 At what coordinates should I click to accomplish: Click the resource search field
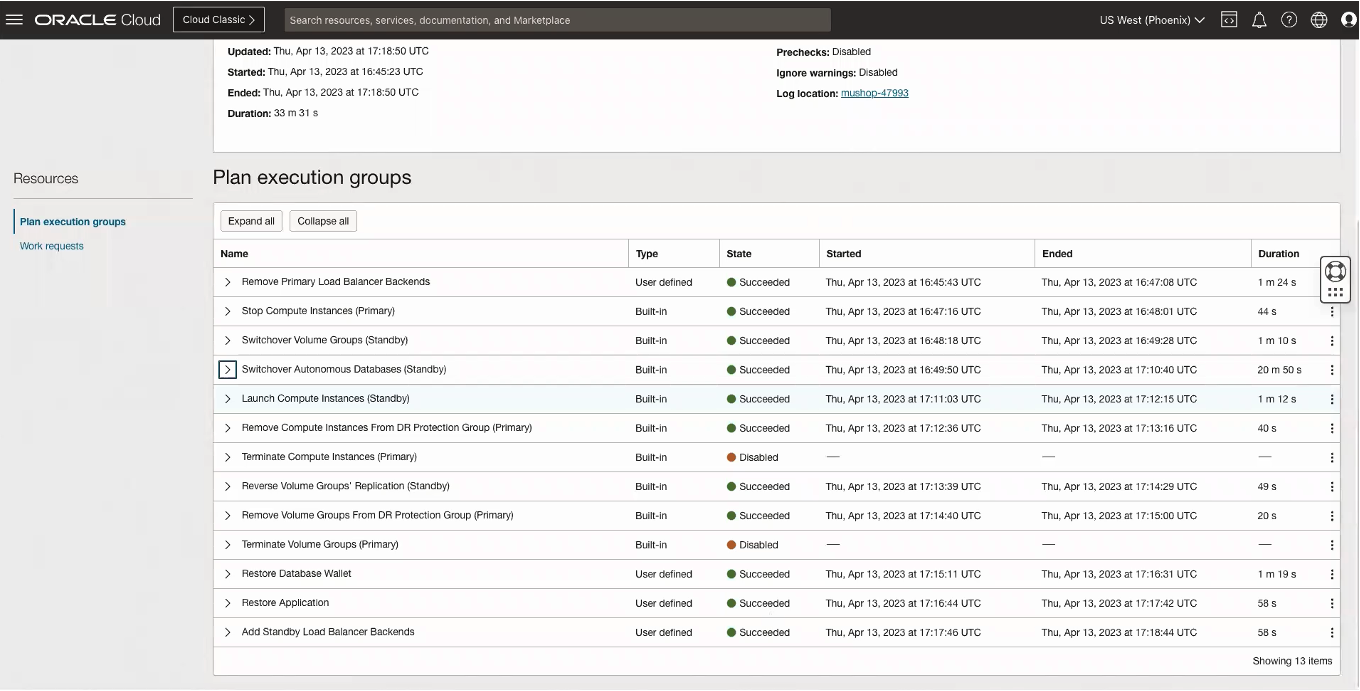[x=556, y=19]
